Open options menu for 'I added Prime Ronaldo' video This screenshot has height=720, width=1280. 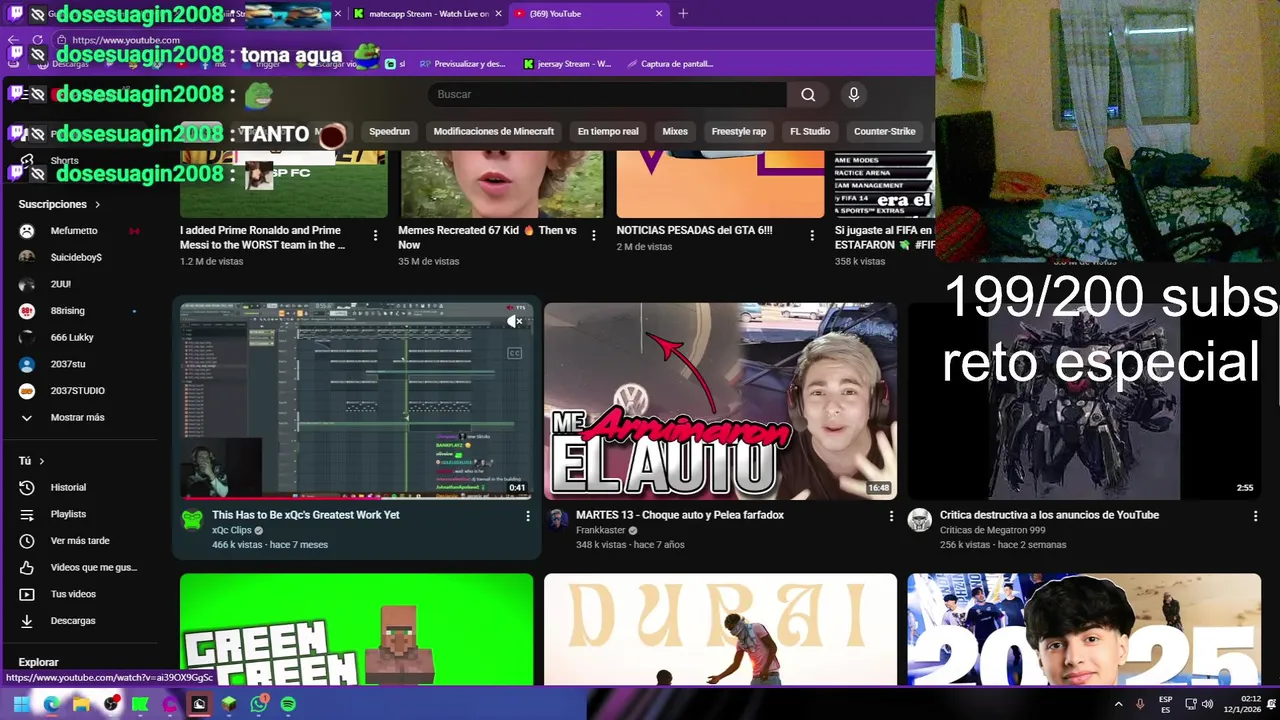(x=376, y=236)
